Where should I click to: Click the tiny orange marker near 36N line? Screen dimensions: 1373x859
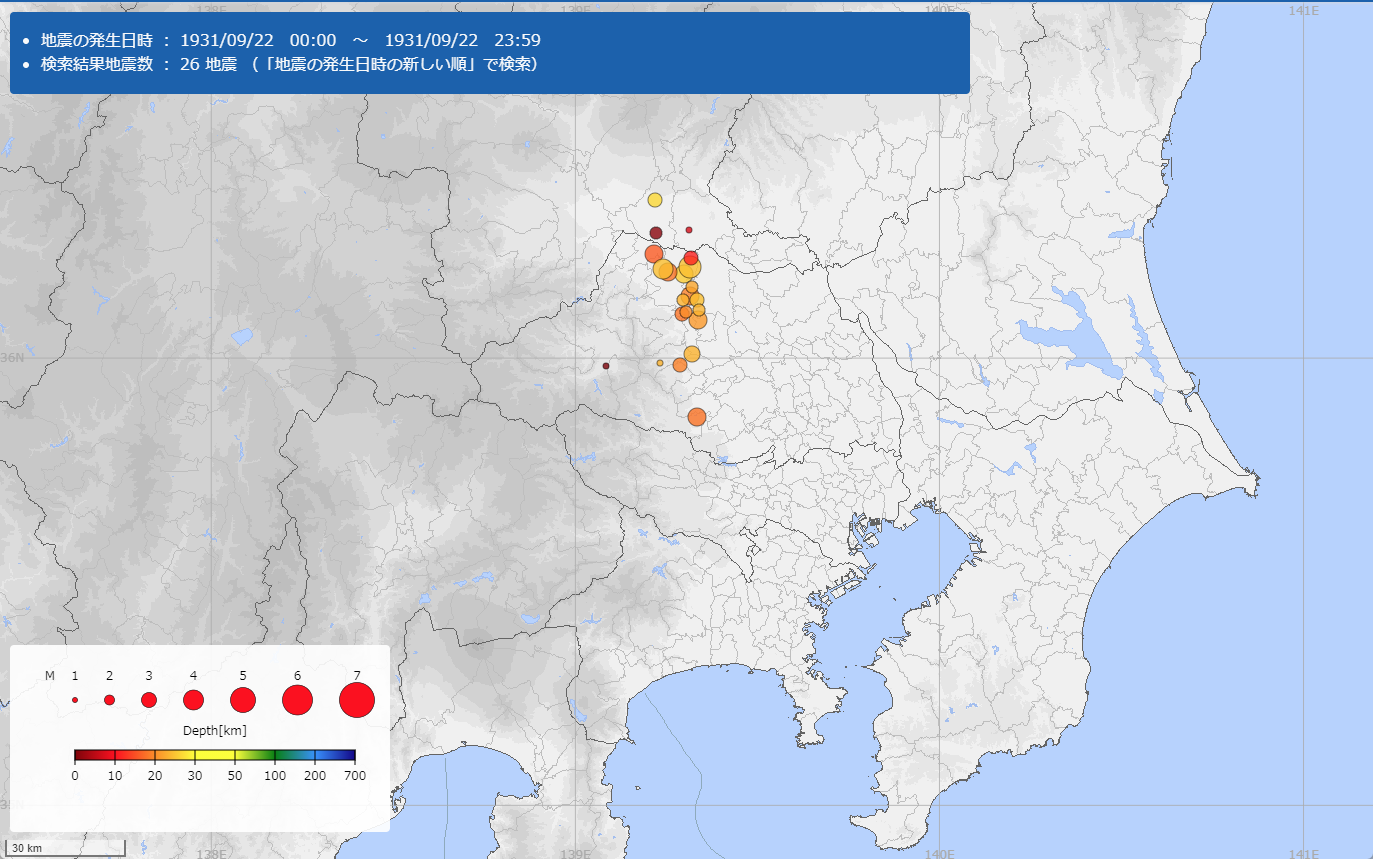click(660, 363)
